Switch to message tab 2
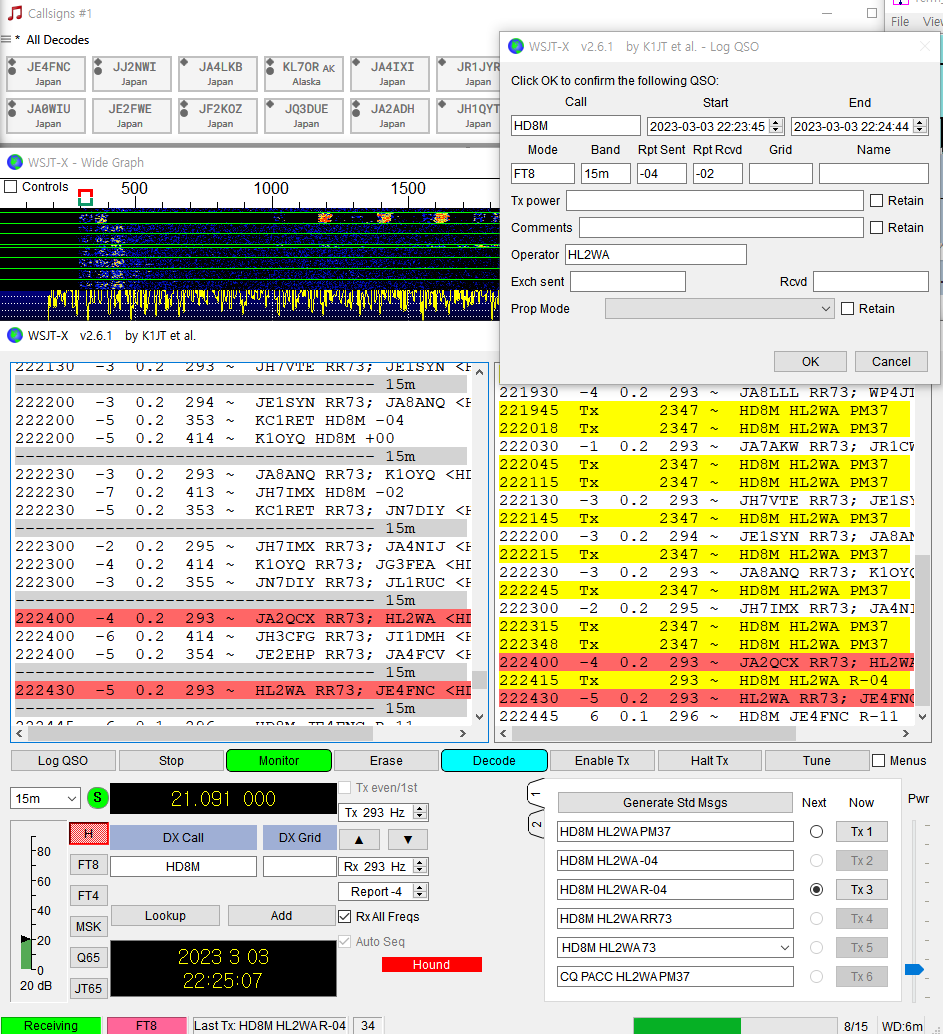The image size is (943, 1034). click(x=537, y=826)
